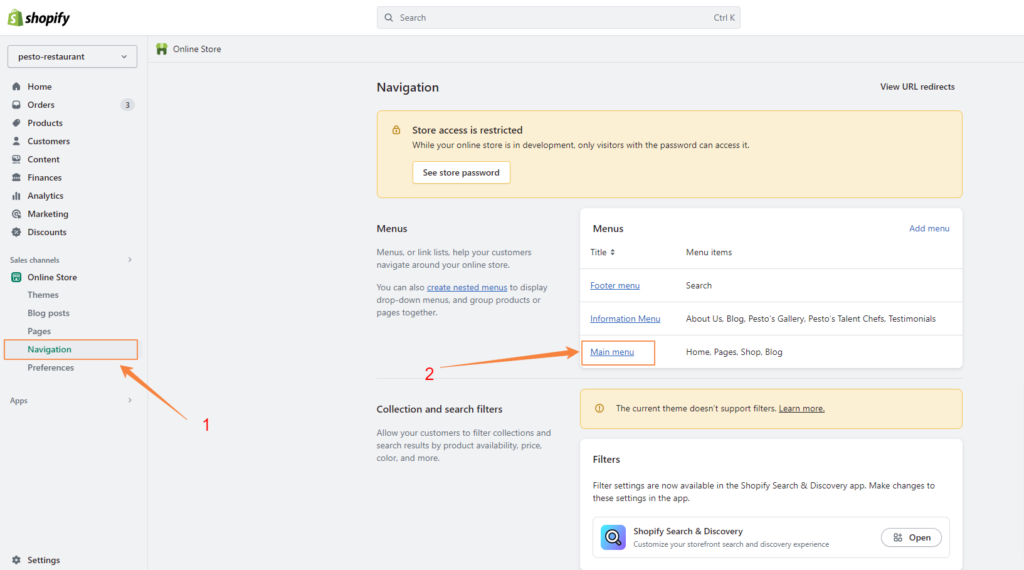Open Home via its house icon
This screenshot has height=570, width=1024.
point(16,87)
